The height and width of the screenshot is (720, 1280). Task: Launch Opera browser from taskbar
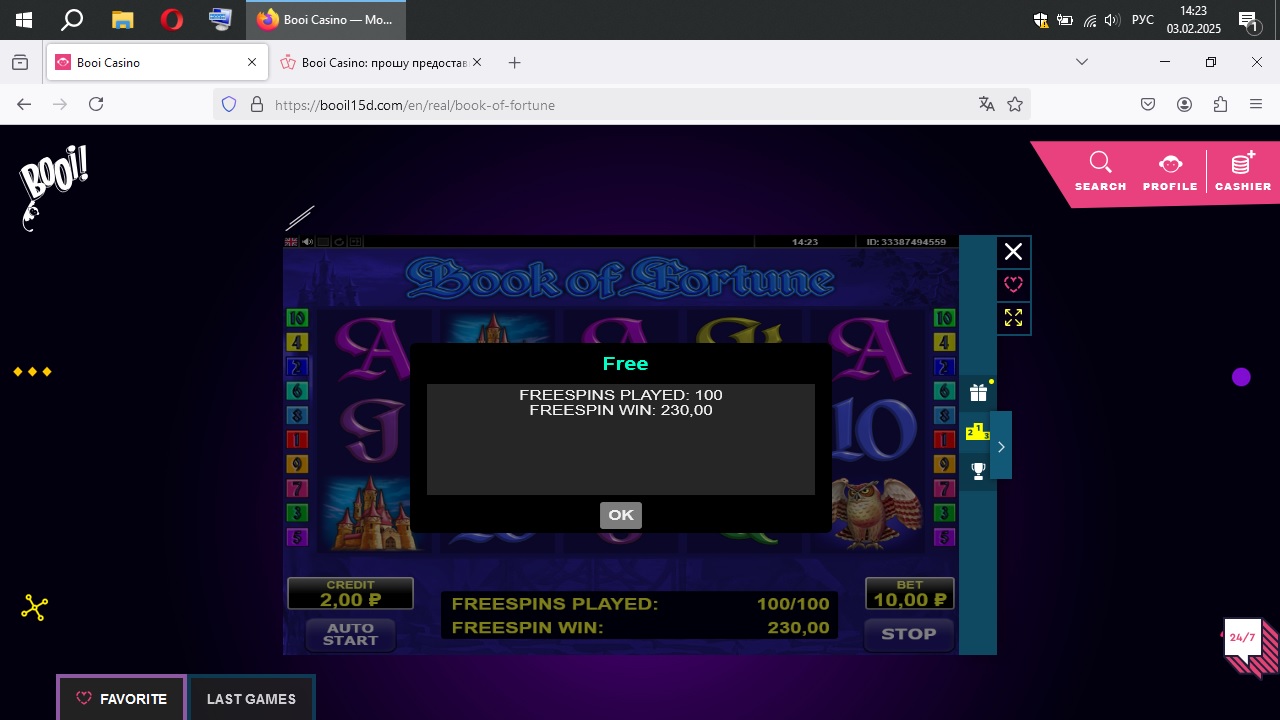[x=171, y=20]
